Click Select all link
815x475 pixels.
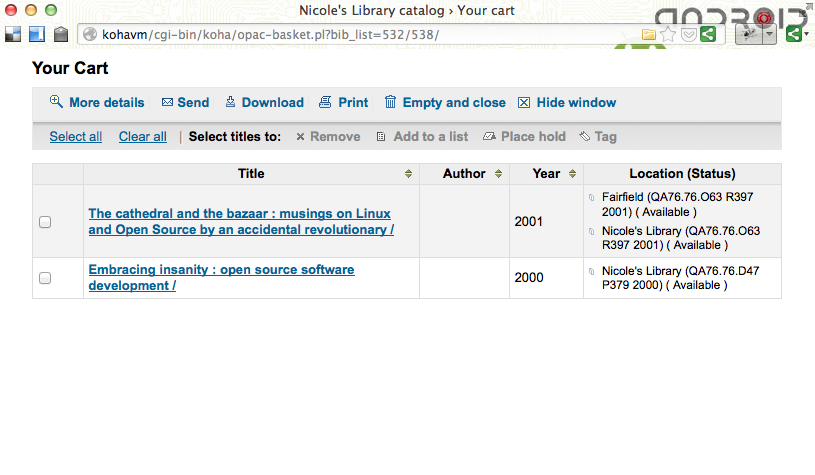point(76,137)
